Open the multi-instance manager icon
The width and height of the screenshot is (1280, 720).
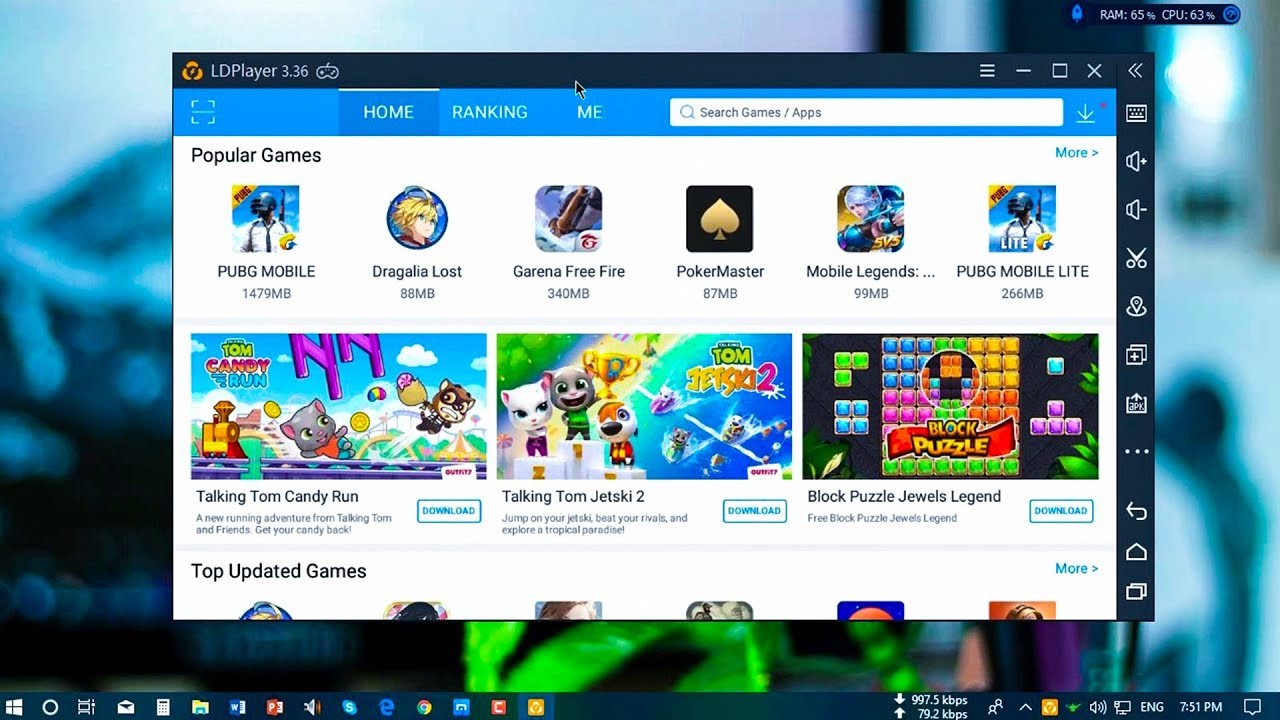1136,355
